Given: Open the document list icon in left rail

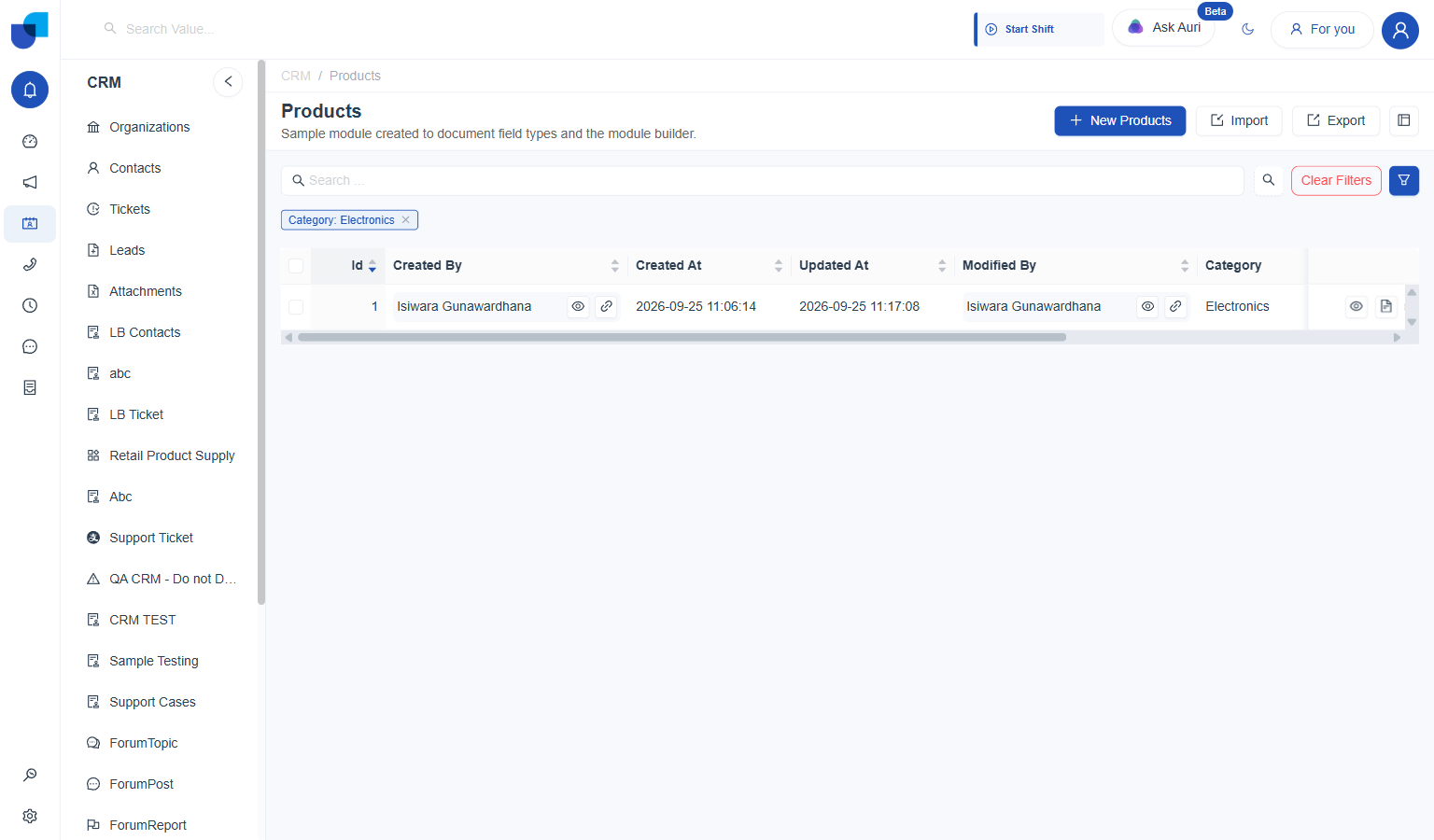Looking at the screenshot, I should click(x=30, y=388).
